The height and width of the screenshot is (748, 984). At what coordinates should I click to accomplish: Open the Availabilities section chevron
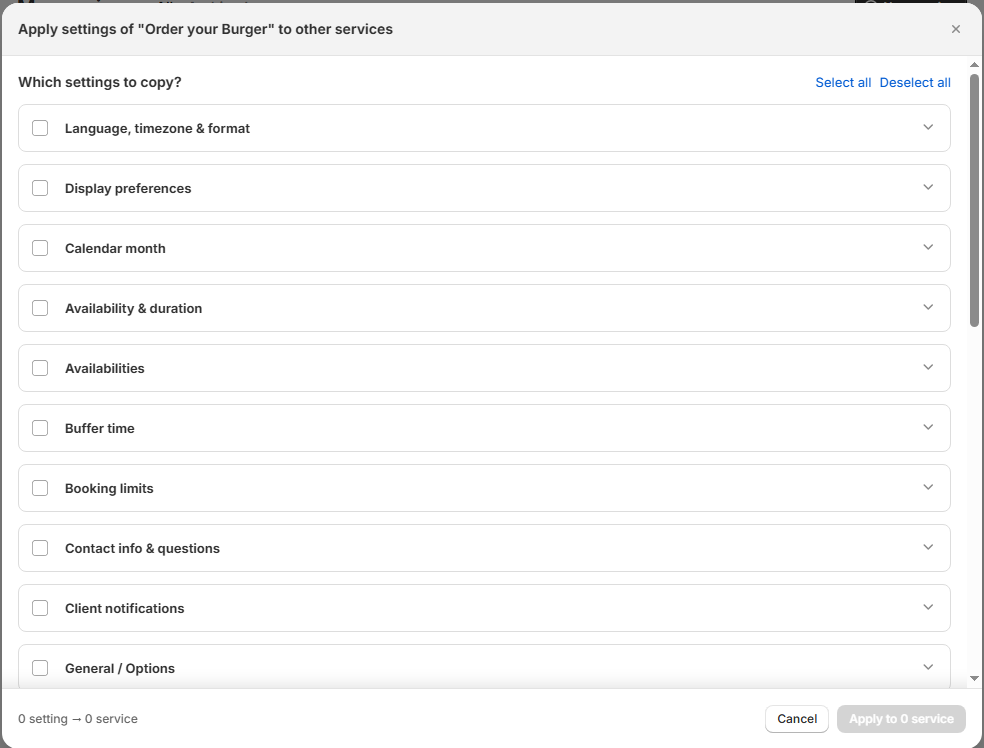click(x=928, y=367)
